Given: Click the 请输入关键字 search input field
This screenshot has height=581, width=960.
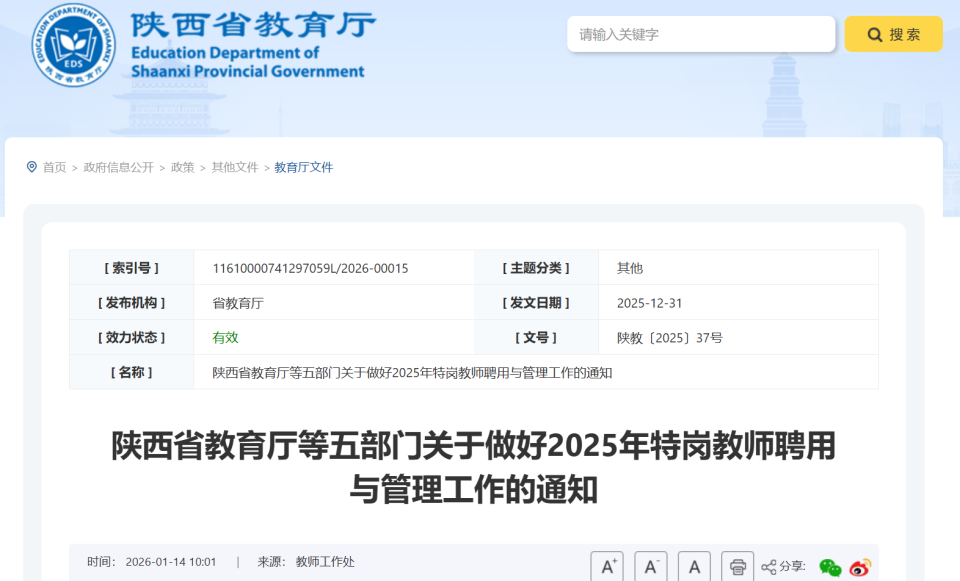Looking at the screenshot, I should point(700,33).
